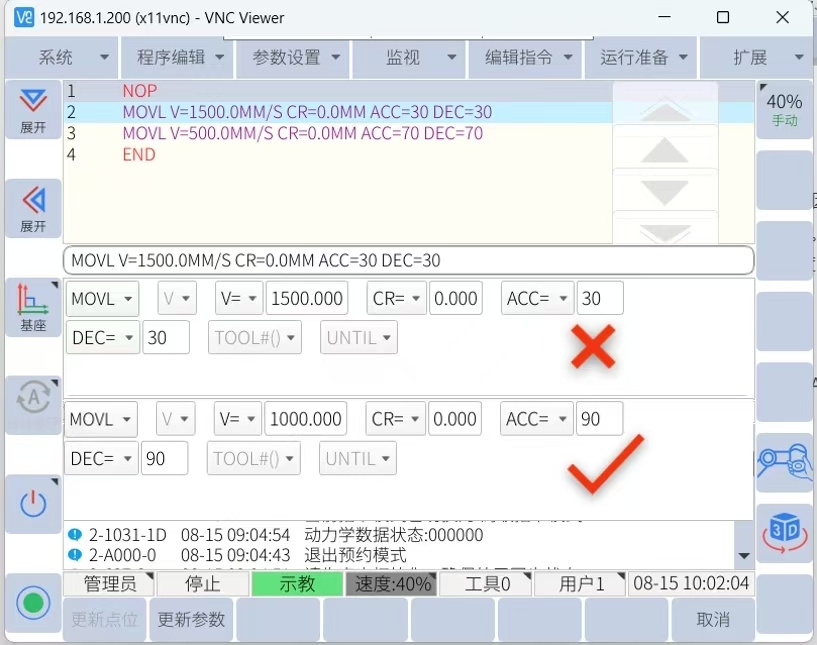This screenshot has width=817, height=645.
Task: Click the 取消 cancel button
Action: (x=713, y=620)
